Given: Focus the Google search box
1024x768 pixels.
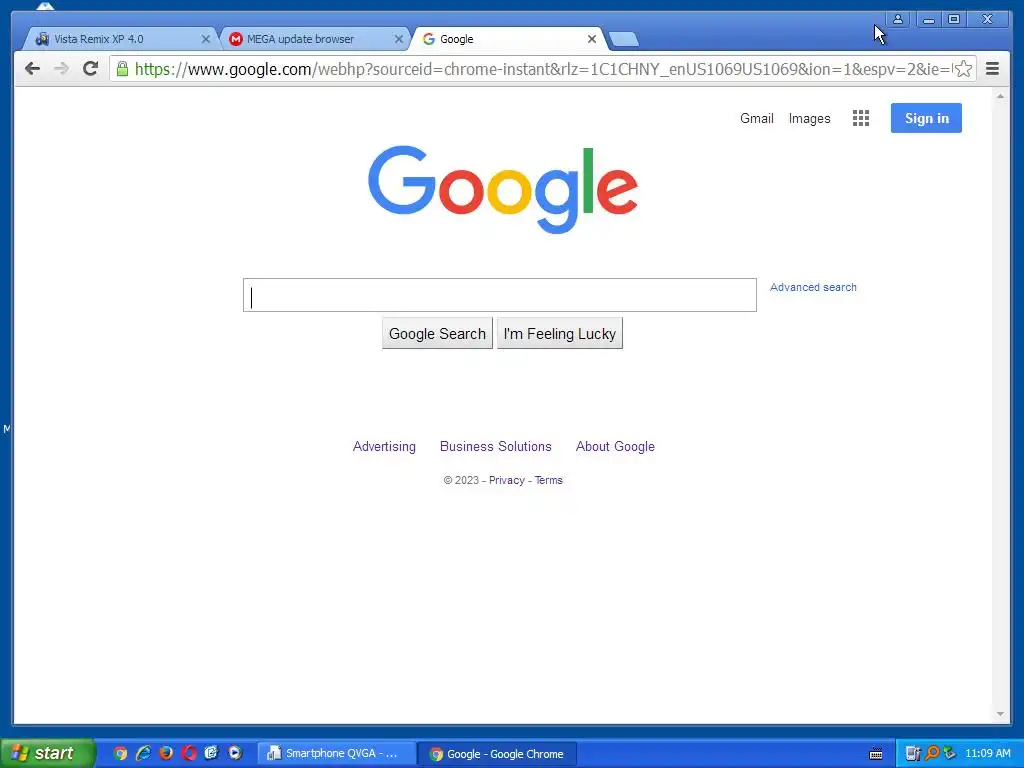Looking at the screenshot, I should click(500, 295).
